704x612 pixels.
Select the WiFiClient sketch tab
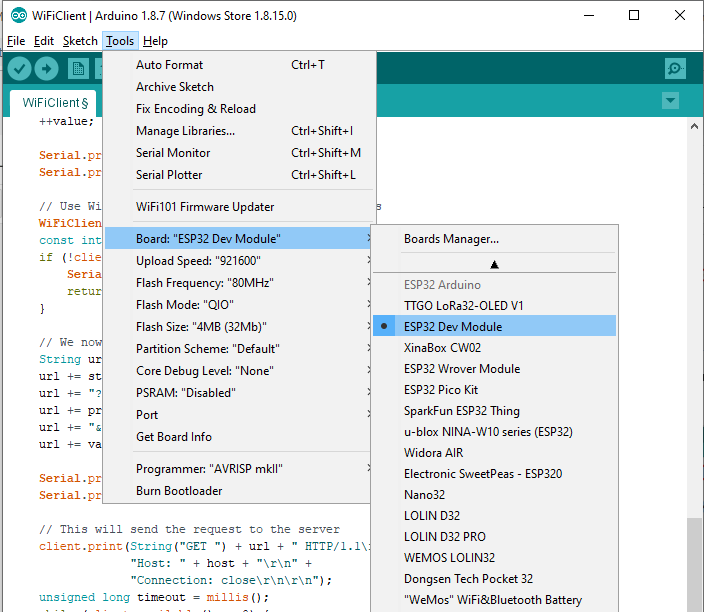pos(55,103)
